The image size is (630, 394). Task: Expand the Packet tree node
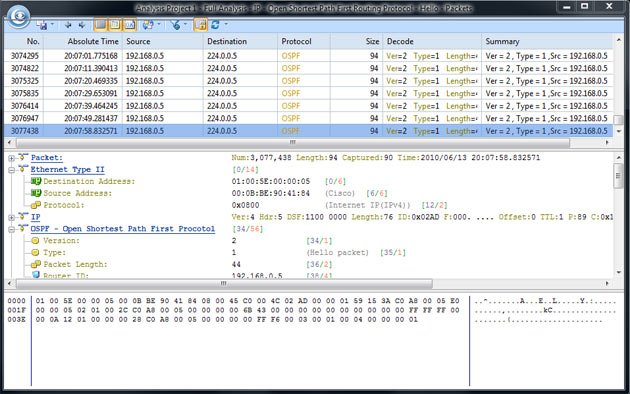[x=11, y=158]
